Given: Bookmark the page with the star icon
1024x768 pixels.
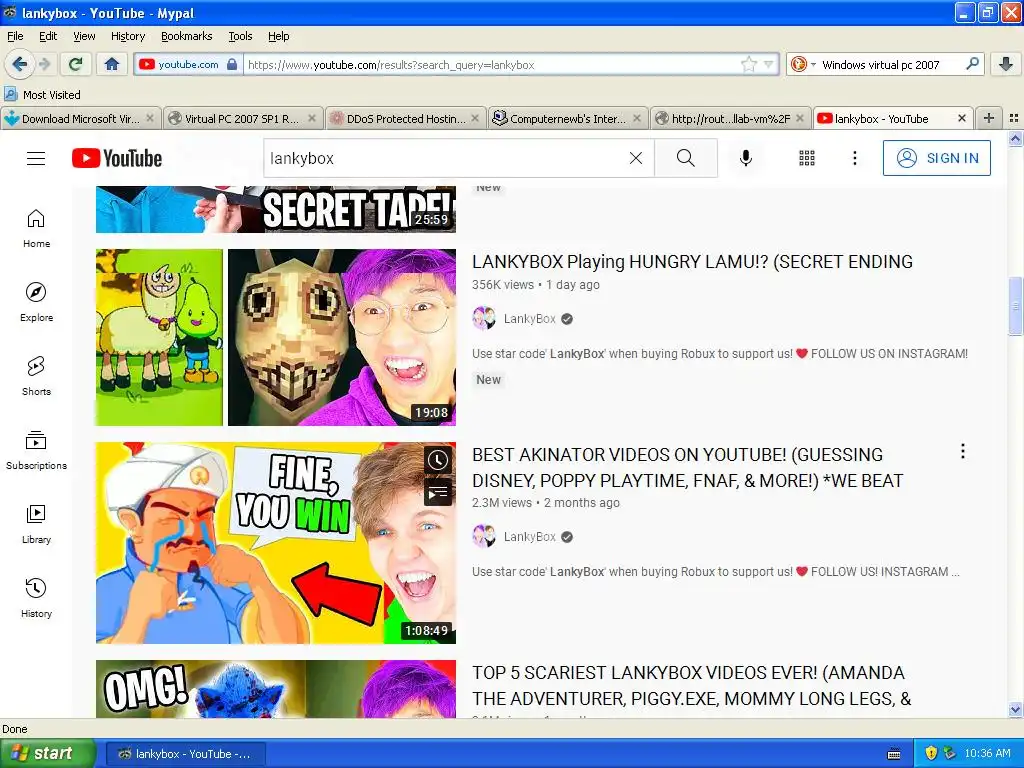Looking at the screenshot, I should pyautogui.click(x=748, y=64).
